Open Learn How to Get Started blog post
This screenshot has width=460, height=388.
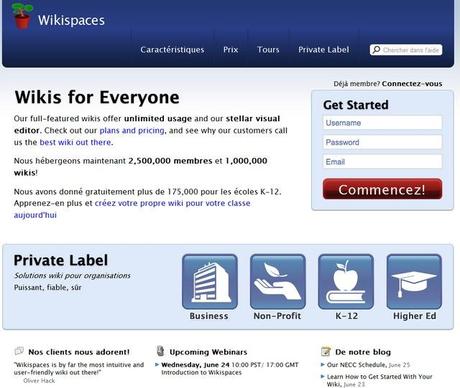pos(379,380)
